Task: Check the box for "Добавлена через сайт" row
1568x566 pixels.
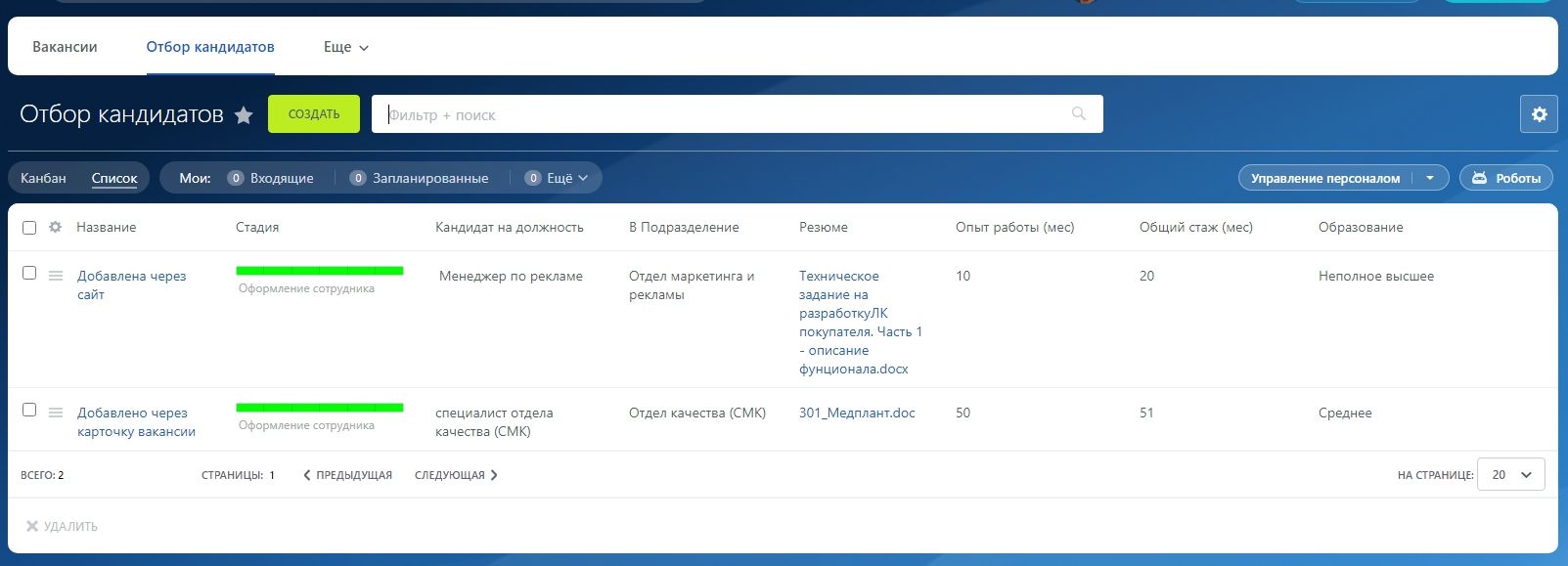Action: [x=29, y=274]
